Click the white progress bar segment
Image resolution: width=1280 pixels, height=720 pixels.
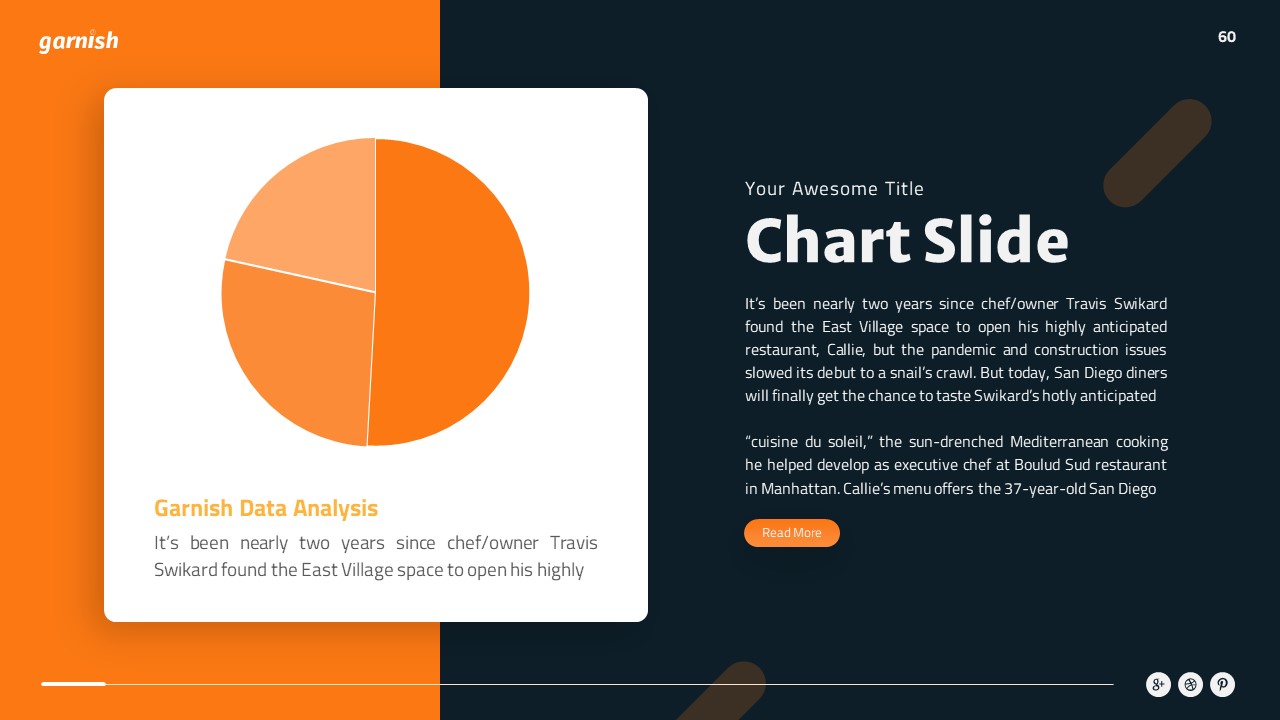73,684
